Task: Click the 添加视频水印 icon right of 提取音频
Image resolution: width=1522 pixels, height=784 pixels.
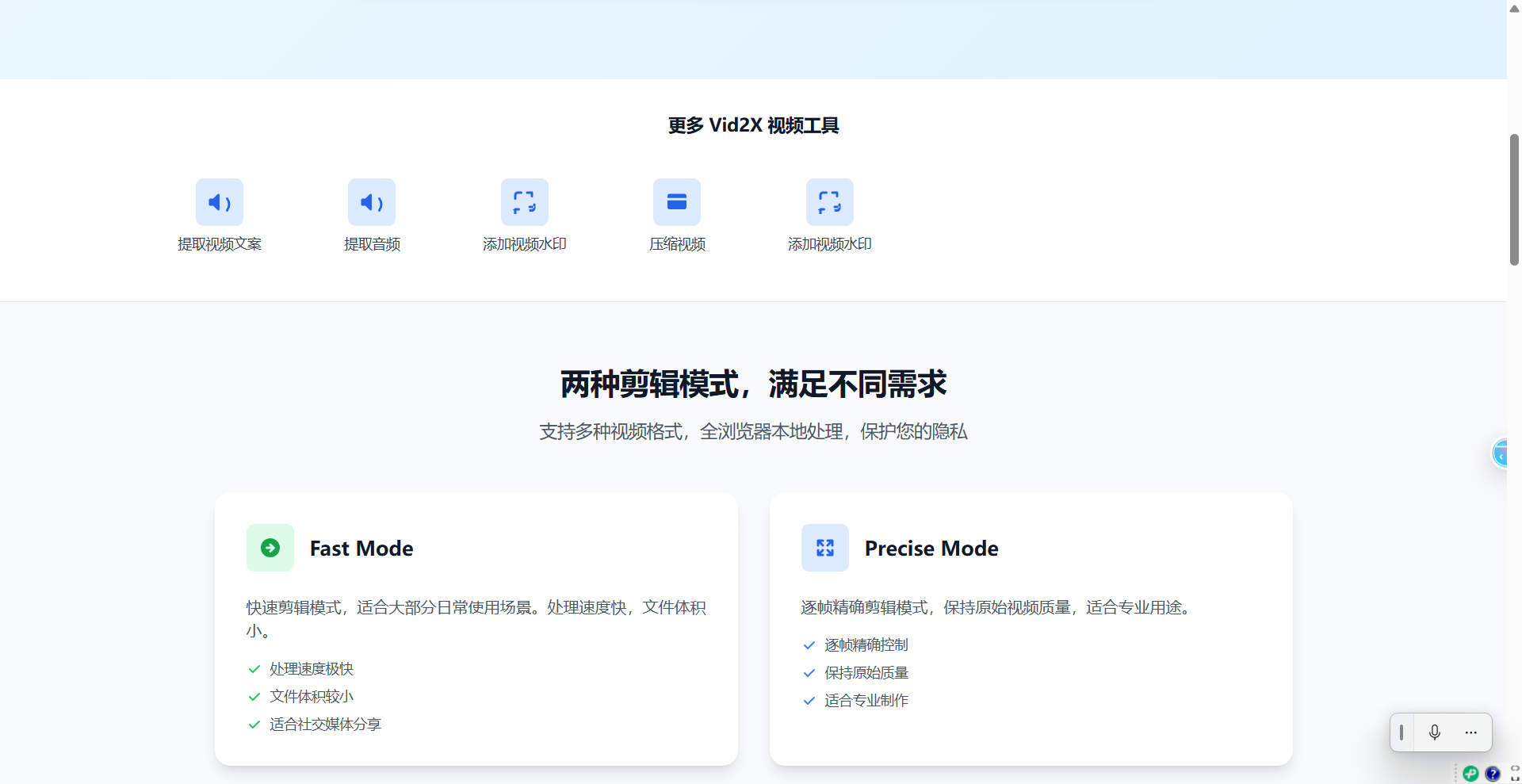Action: click(524, 202)
